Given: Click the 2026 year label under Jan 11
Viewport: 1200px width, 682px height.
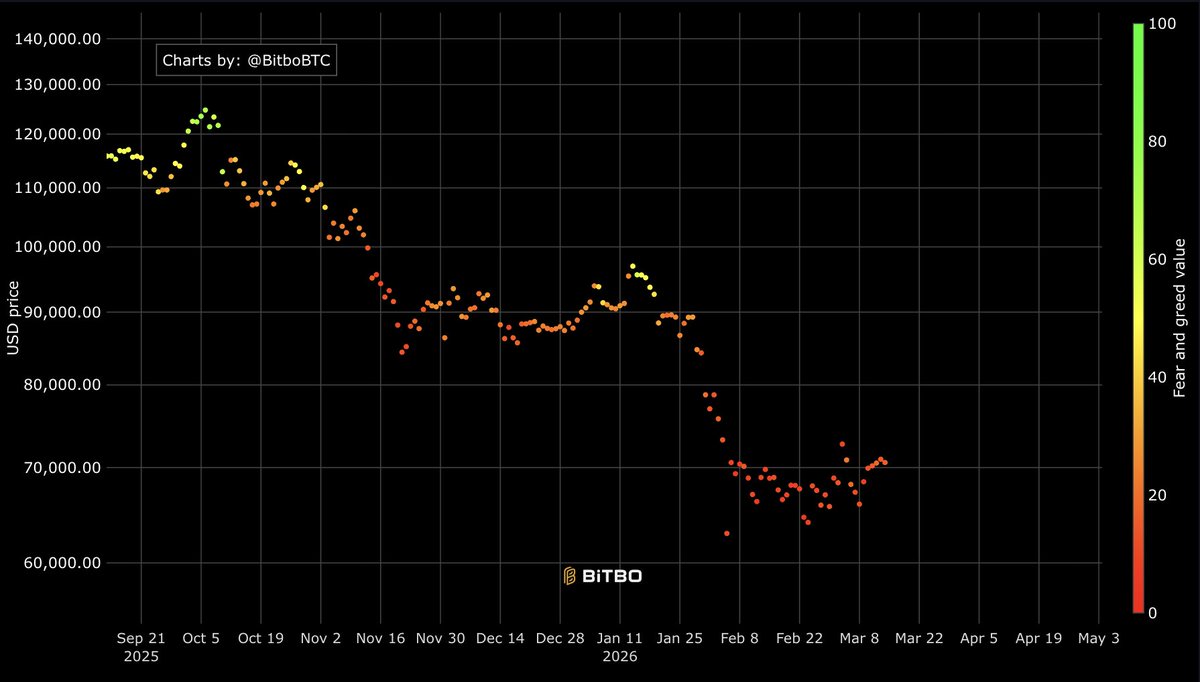Looking at the screenshot, I should (620, 658).
